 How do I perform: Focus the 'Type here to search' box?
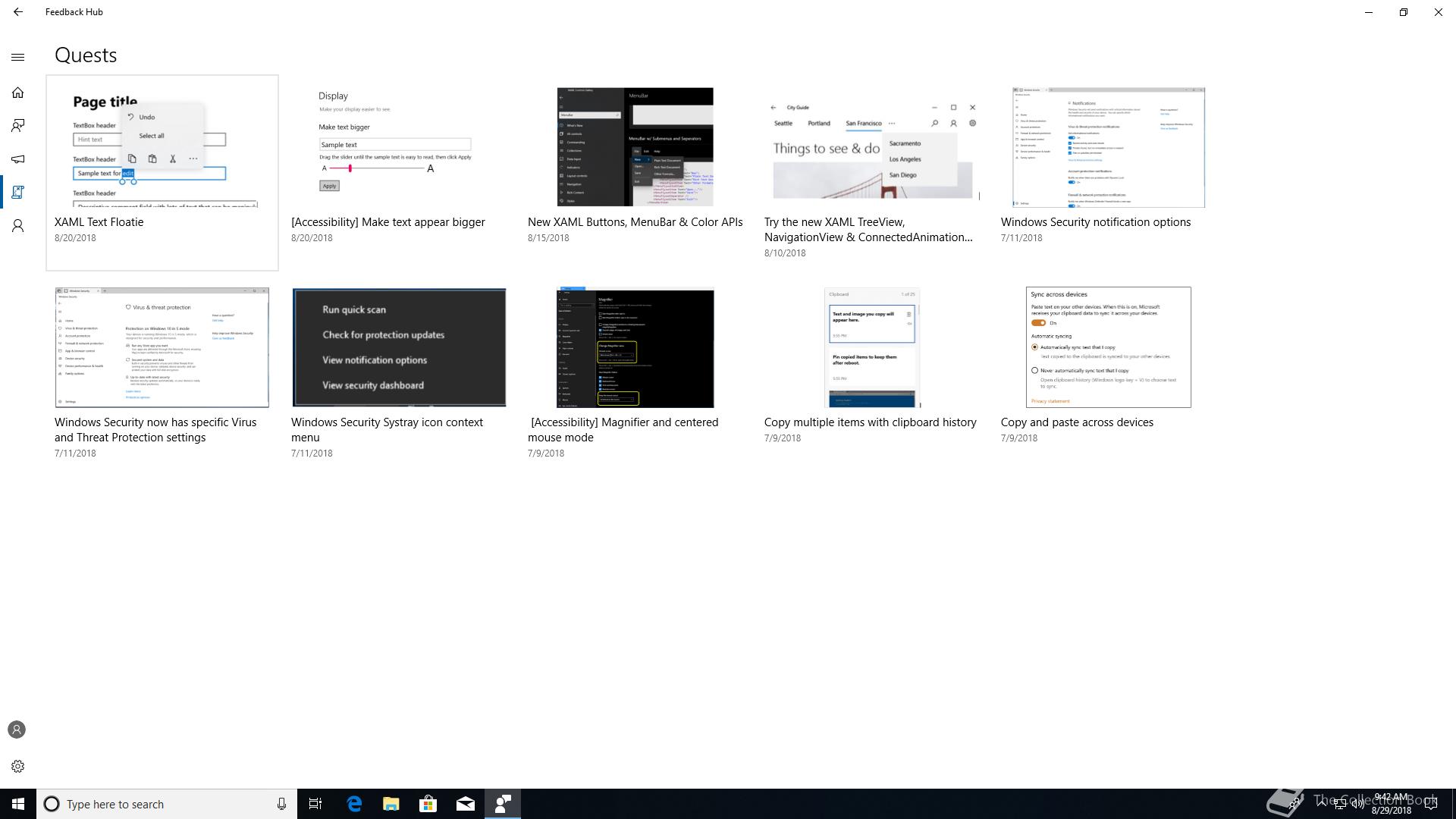(167, 804)
